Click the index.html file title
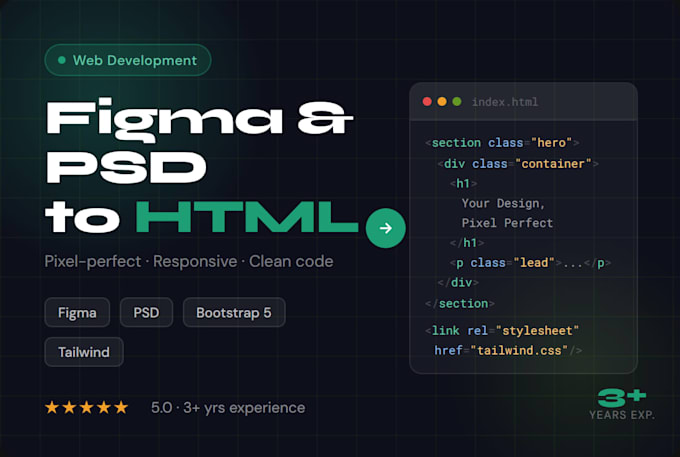This screenshot has width=680, height=457. 505,102
